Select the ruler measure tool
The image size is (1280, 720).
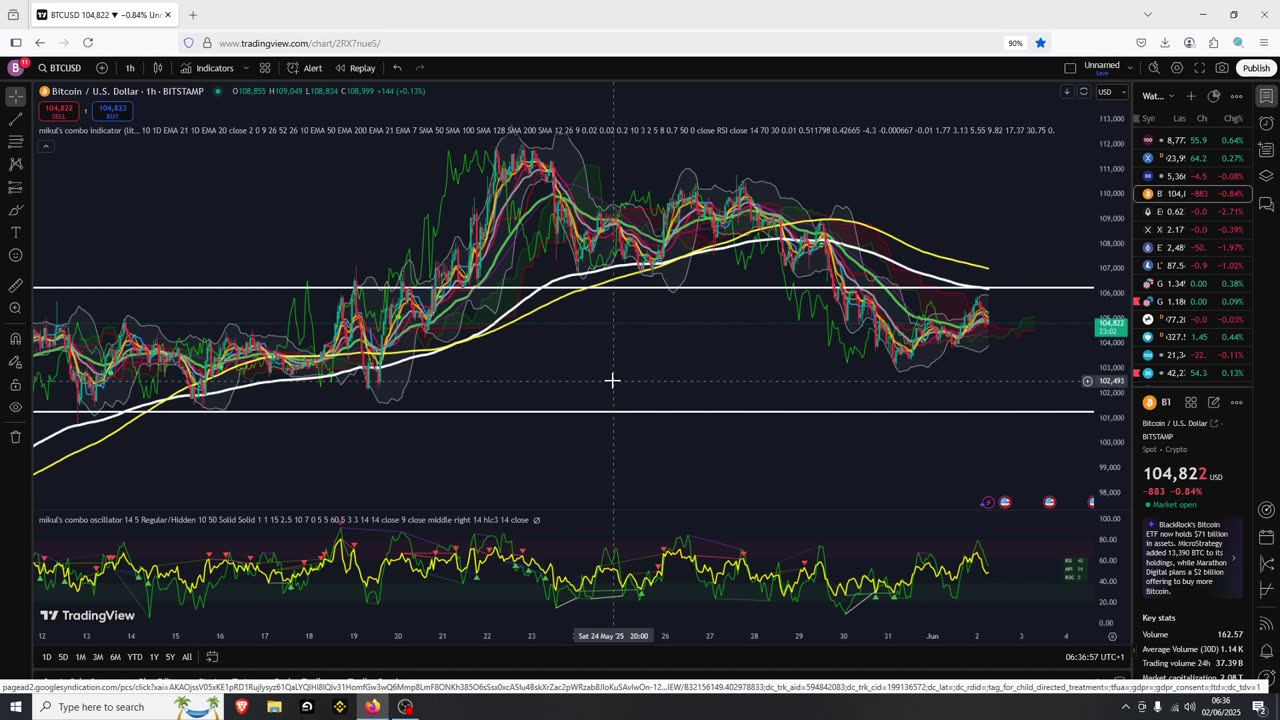16,285
